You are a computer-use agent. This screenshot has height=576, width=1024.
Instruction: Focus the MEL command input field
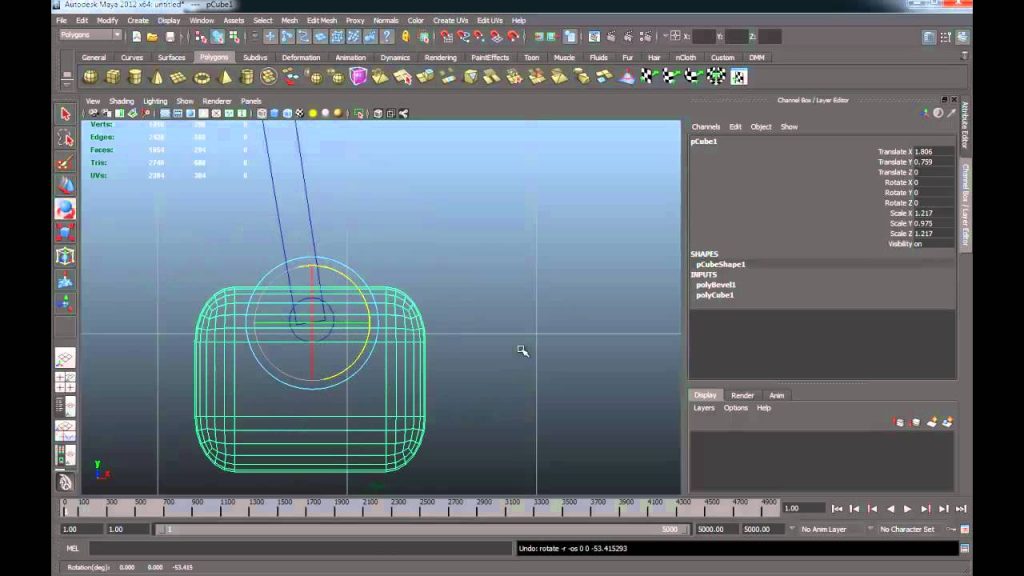[300, 549]
